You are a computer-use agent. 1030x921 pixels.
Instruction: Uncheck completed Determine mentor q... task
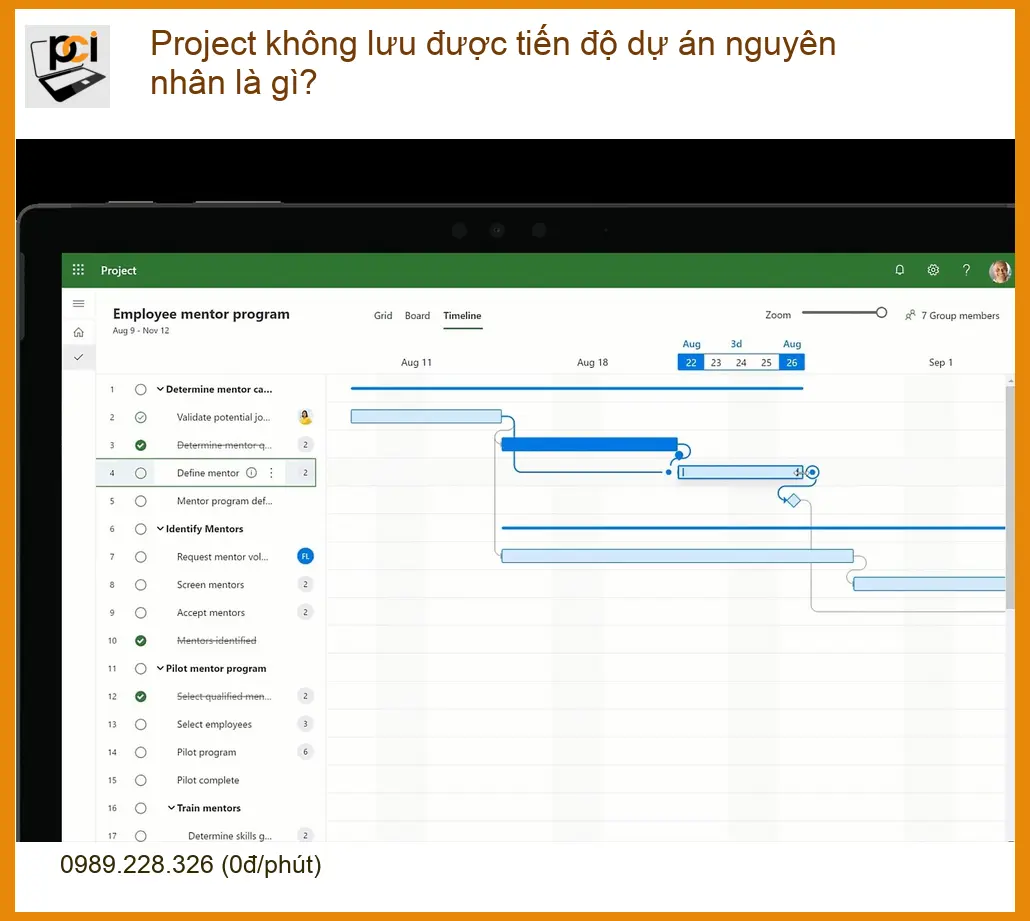click(141, 445)
